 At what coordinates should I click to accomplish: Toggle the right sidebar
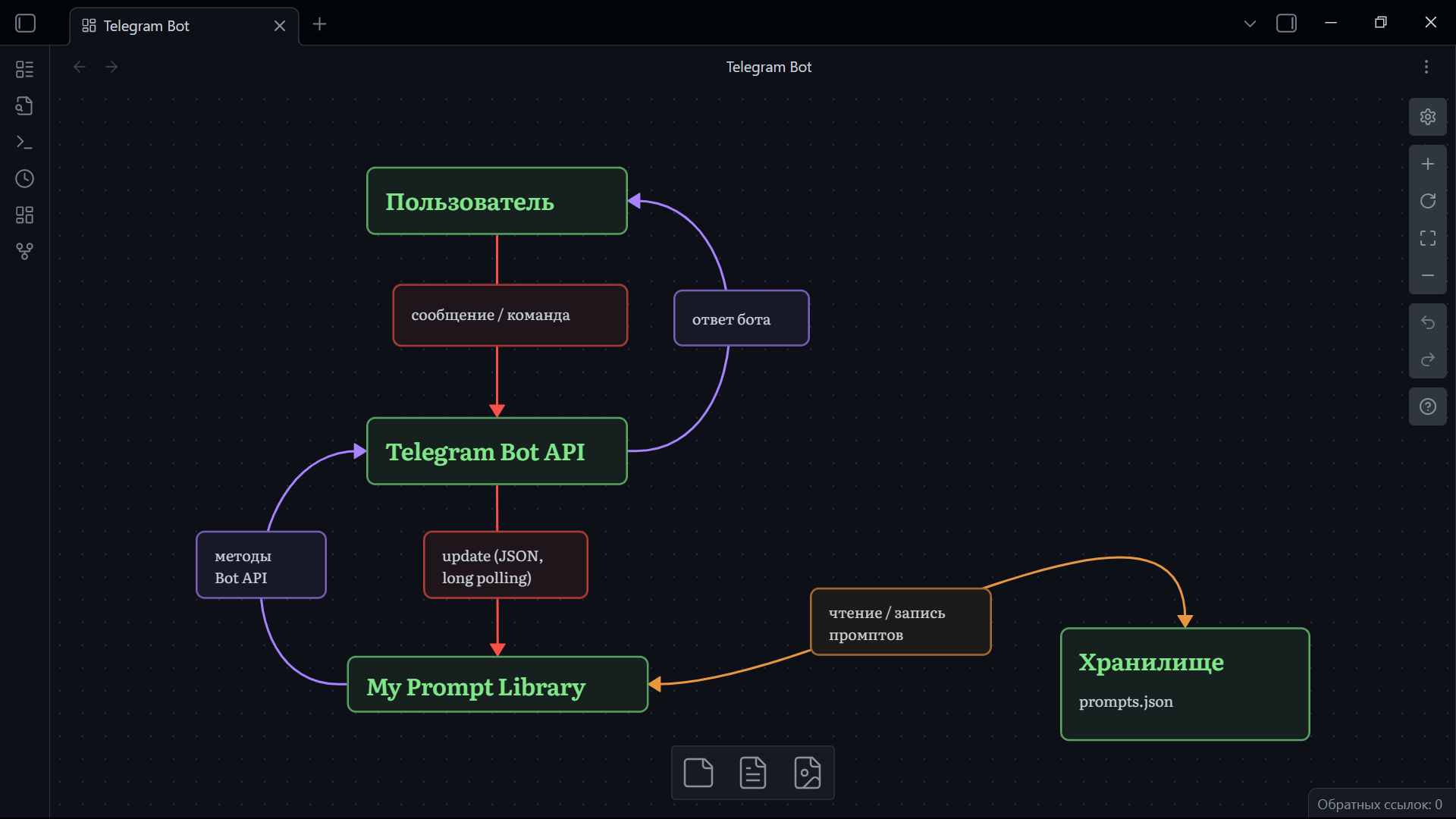pyautogui.click(x=1286, y=24)
